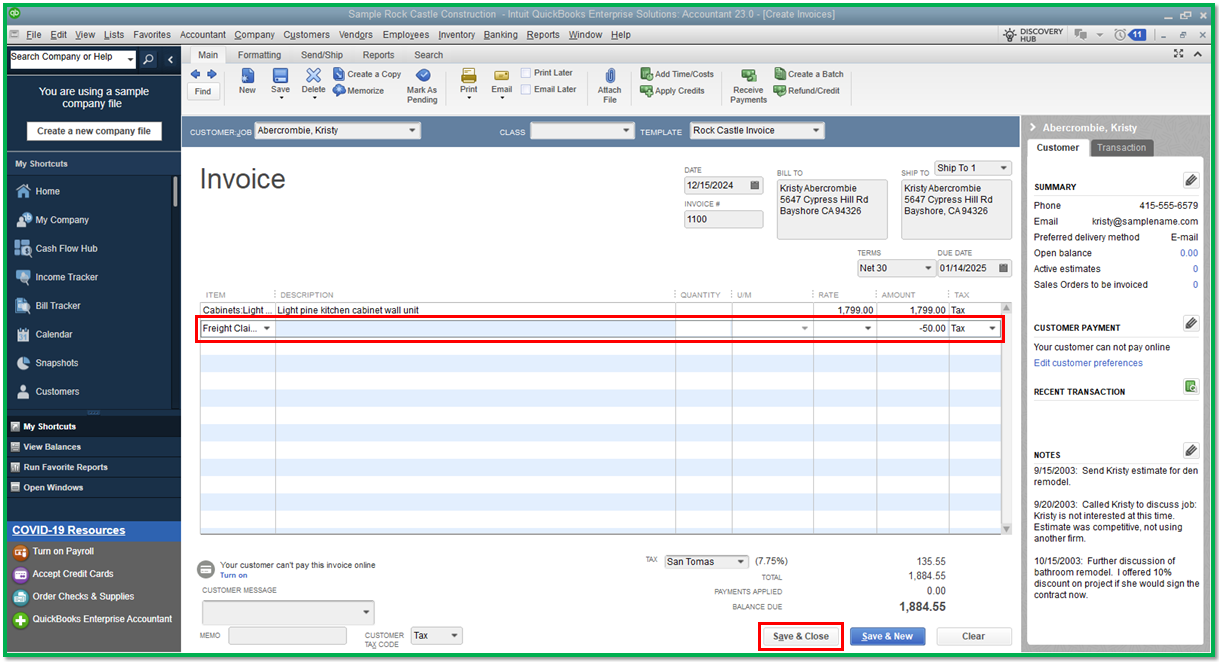Click into the Invoice # field
The width and height of the screenshot is (1219, 662).
(x=723, y=219)
